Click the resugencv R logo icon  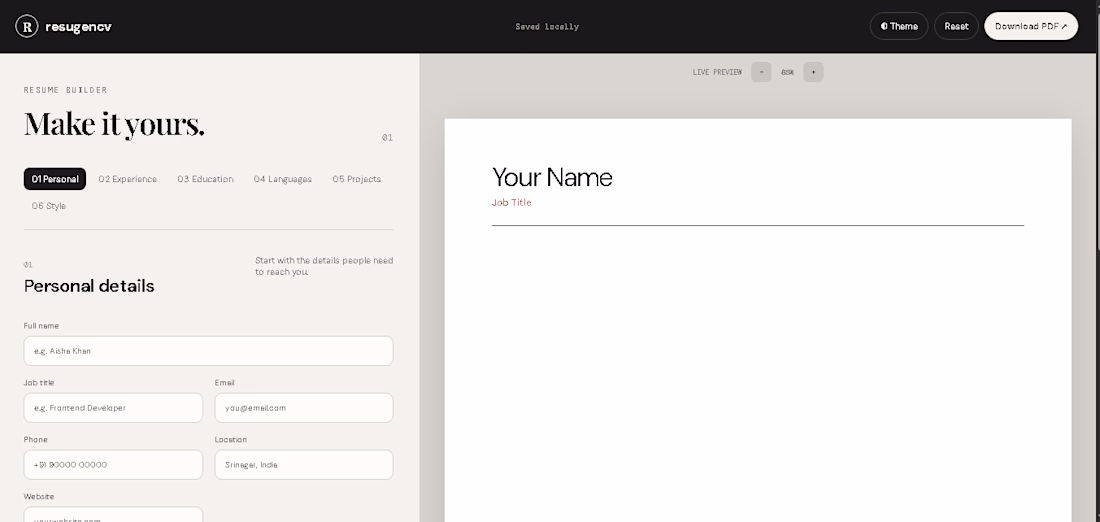click(x=27, y=27)
